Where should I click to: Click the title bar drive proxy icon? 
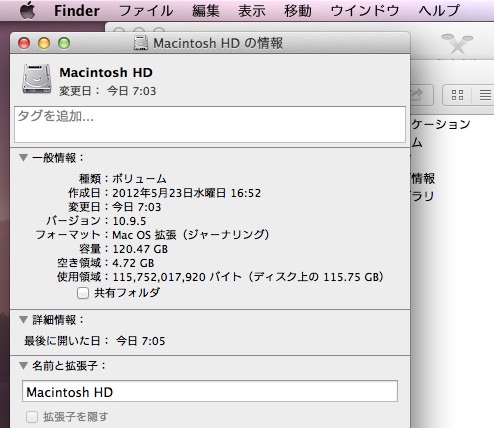coord(141,43)
